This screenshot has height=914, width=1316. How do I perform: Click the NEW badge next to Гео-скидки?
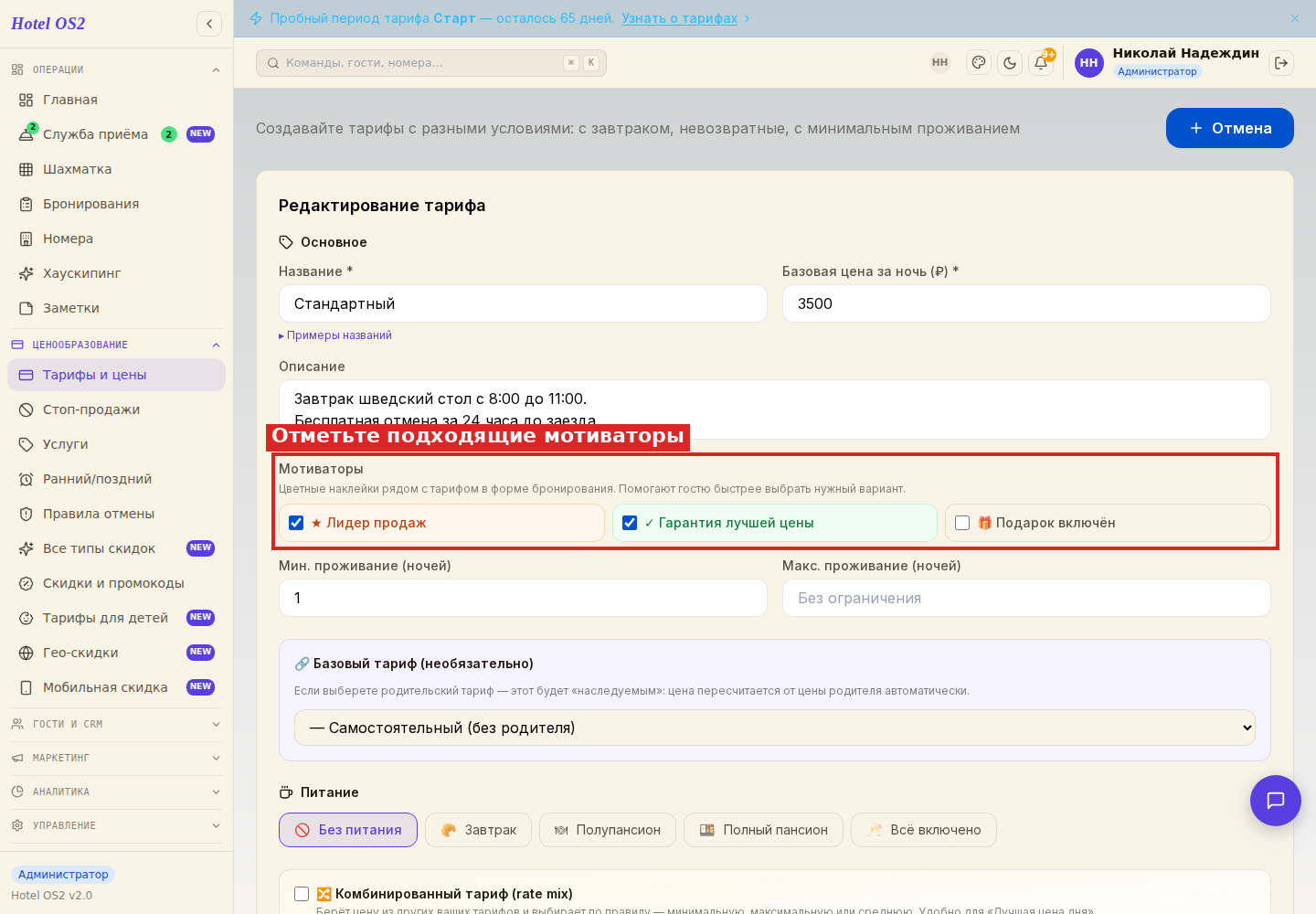201,653
